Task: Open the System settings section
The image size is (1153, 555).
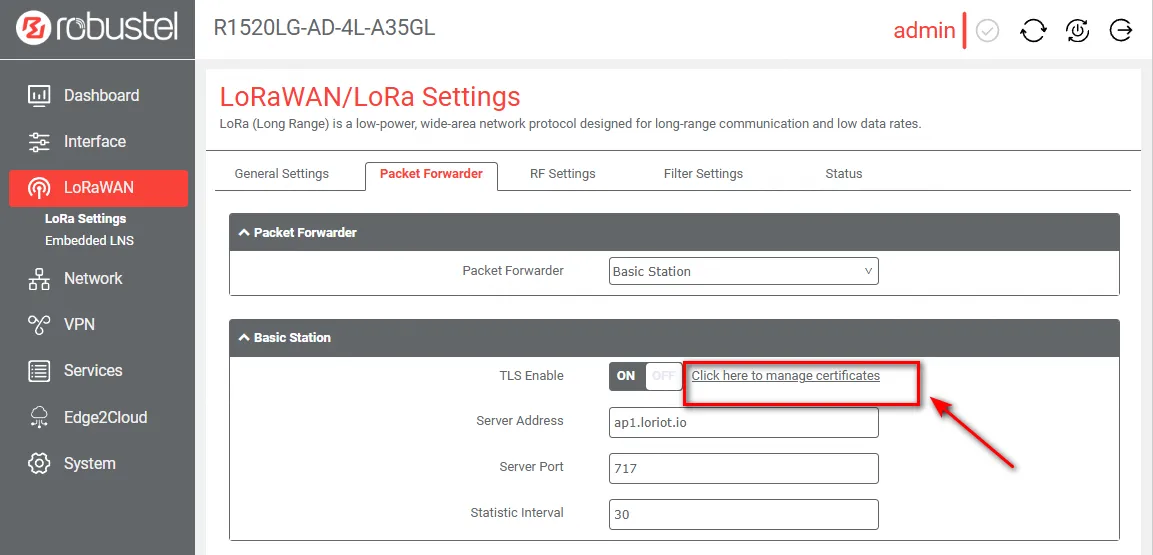Action: tap(89, 464)
